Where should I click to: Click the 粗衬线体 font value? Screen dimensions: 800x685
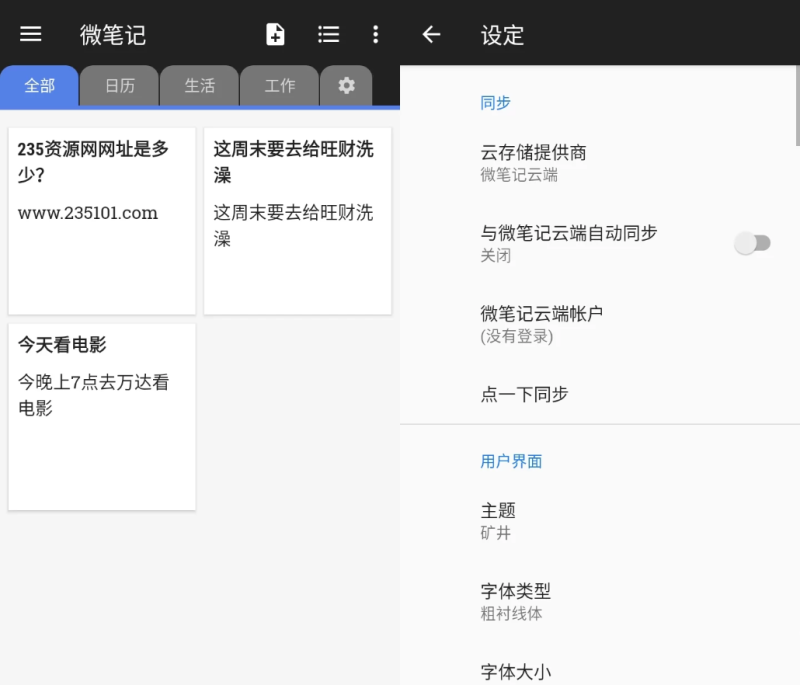click(x=511, y=614)
